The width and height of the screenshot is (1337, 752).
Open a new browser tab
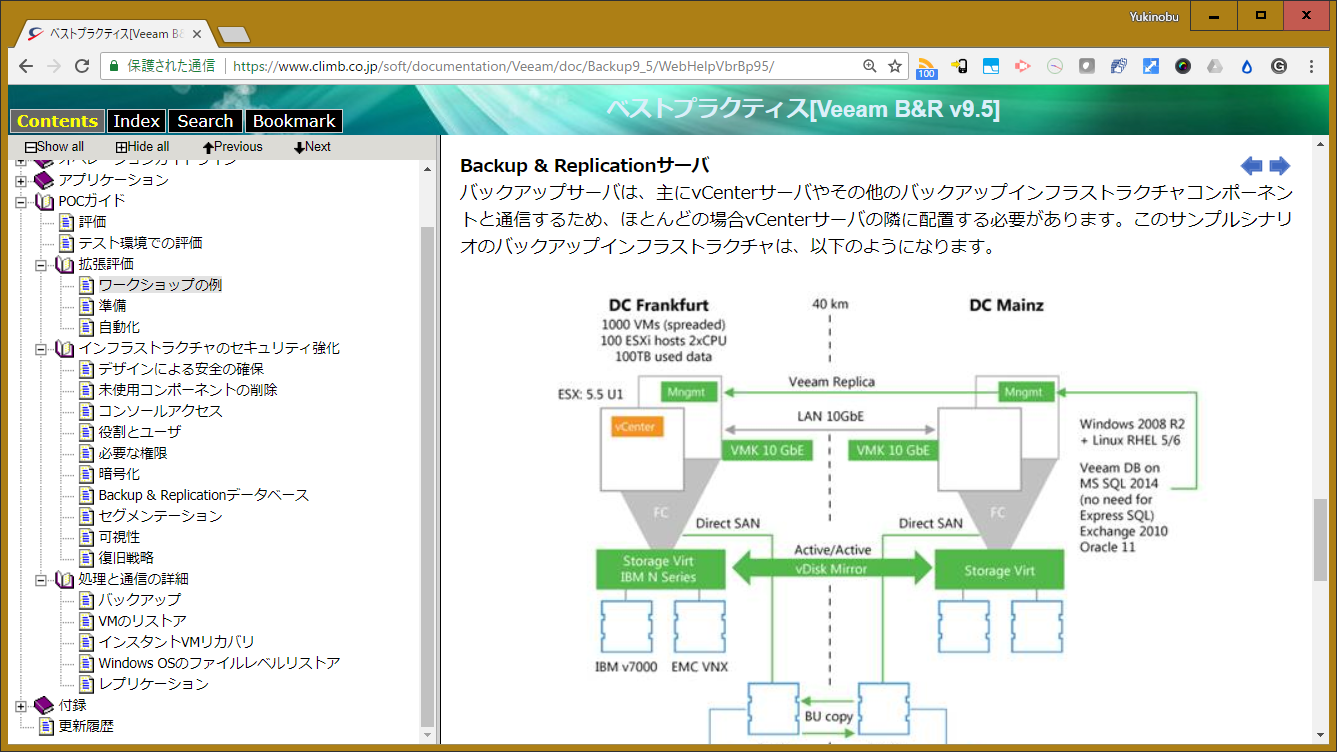(233, 35)
